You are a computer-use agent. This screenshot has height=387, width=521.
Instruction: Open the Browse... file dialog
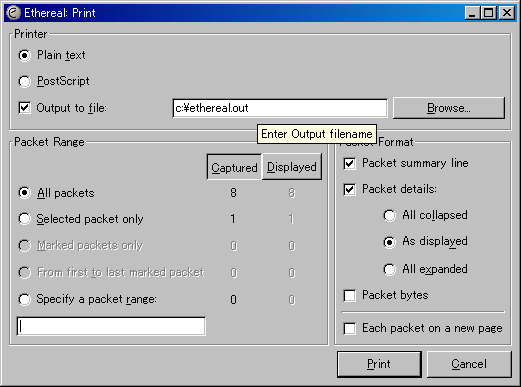tap(449, 108)
